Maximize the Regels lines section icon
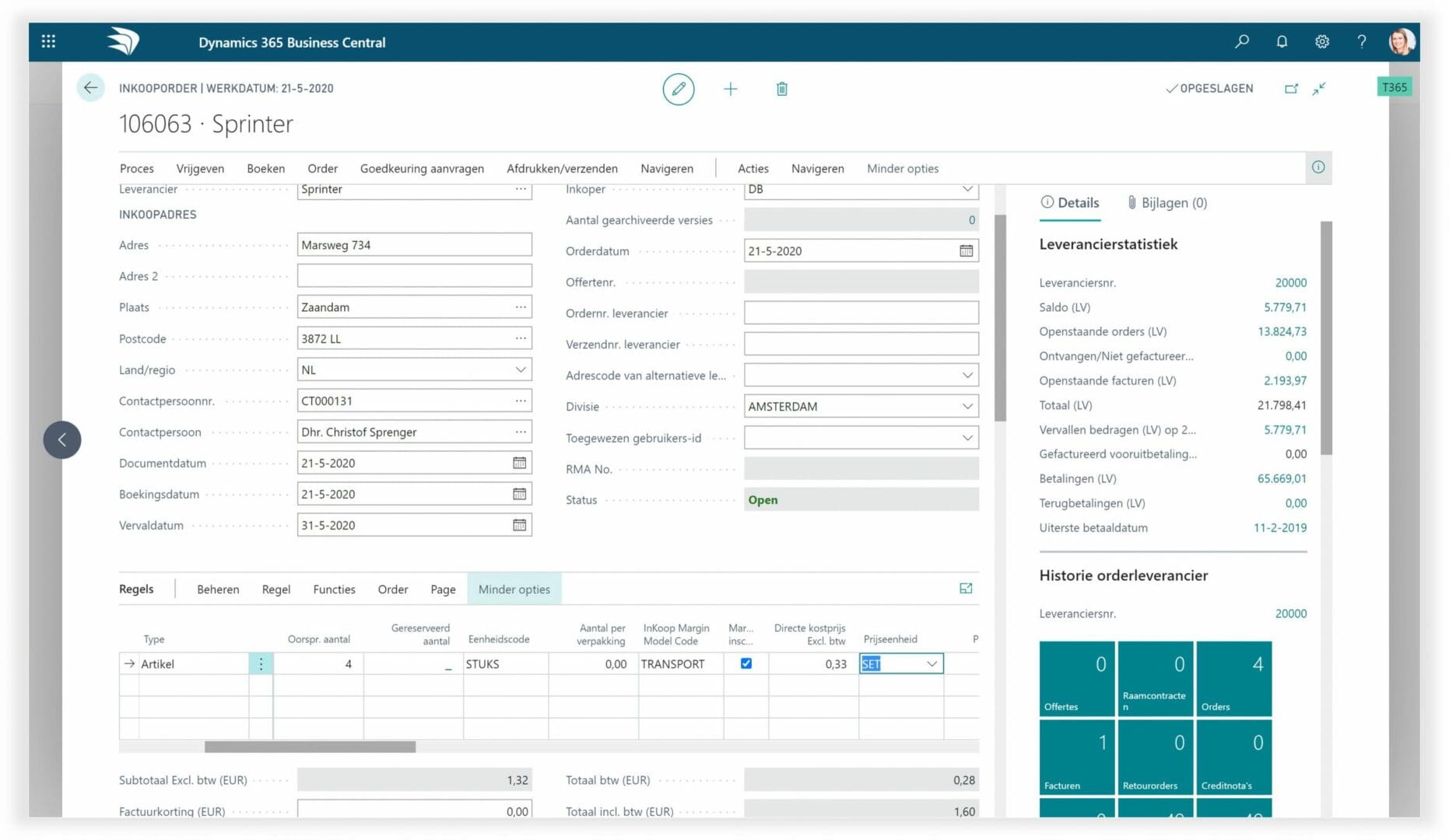Image resolution: width=1449 pixels, height=840 pixels. pyautogui.click(x=966, y=589)
